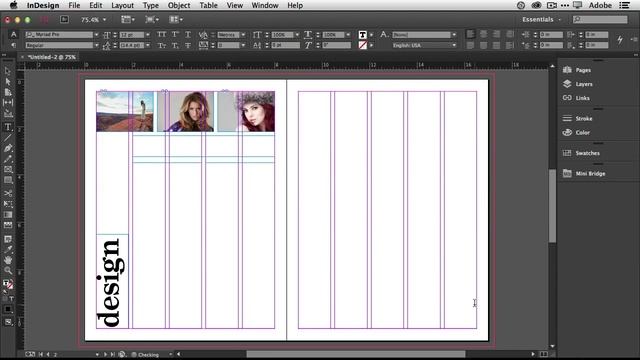The height and width of the screenshot is (360, 640).
Task: Open the Mini Bridge panel
Action: tap(590, 173)
